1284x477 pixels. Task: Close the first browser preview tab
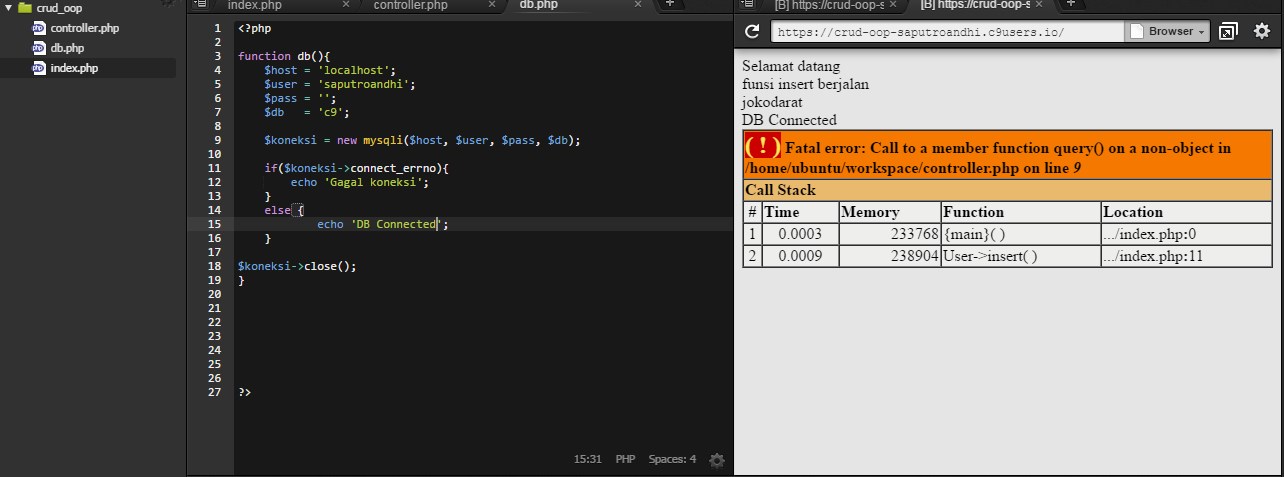point(895,4)
